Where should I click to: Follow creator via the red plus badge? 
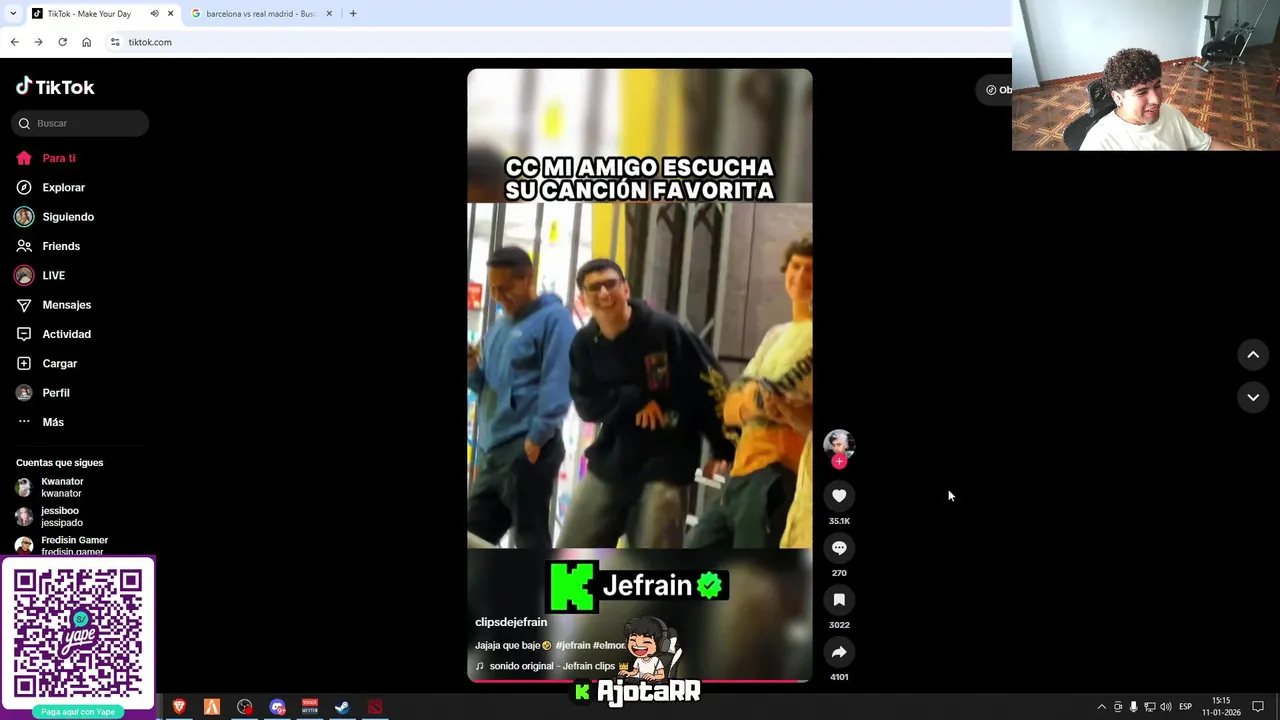pos(839,462)
